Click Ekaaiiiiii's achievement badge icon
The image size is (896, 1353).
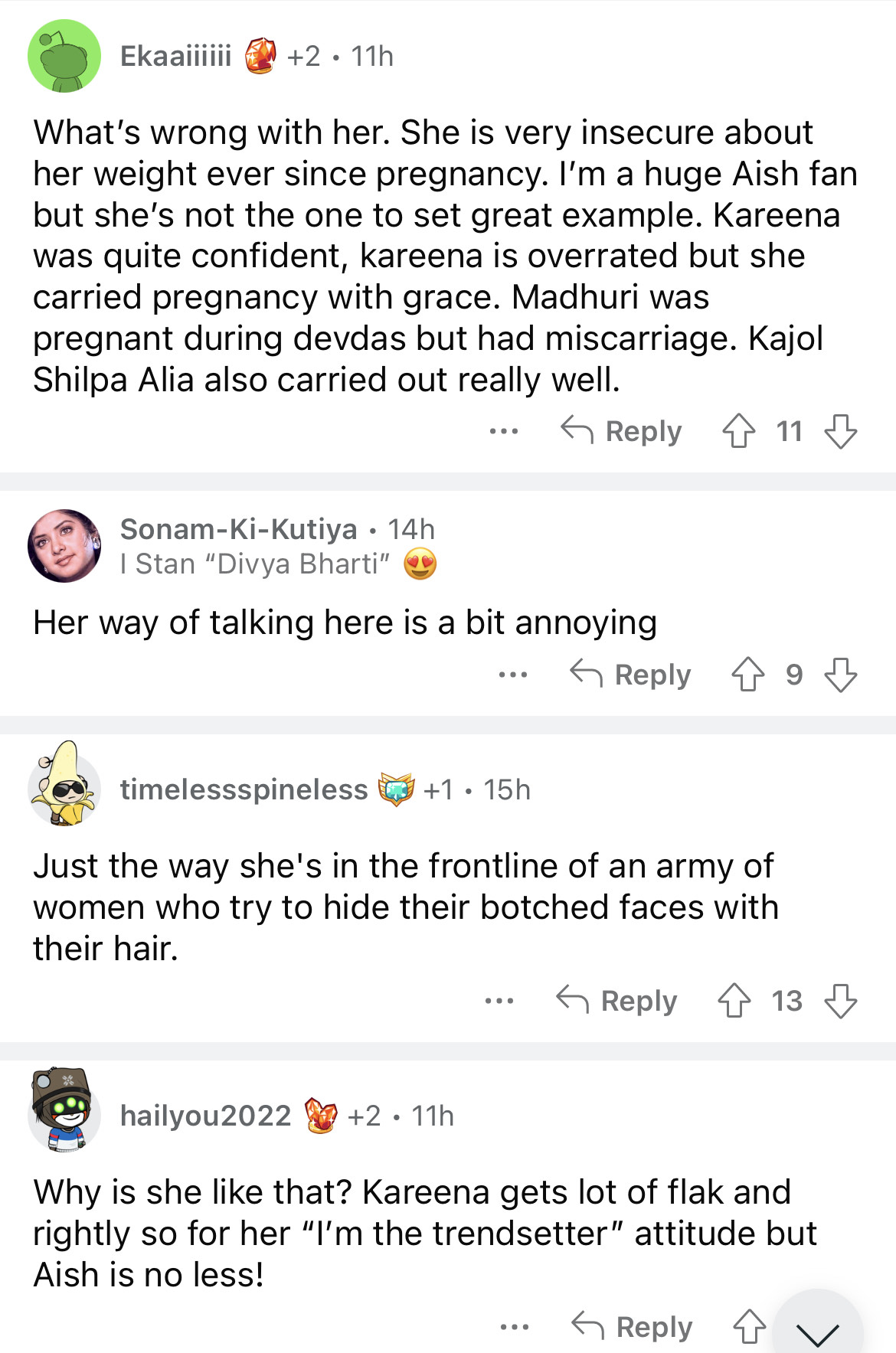[x=260, y=56]
